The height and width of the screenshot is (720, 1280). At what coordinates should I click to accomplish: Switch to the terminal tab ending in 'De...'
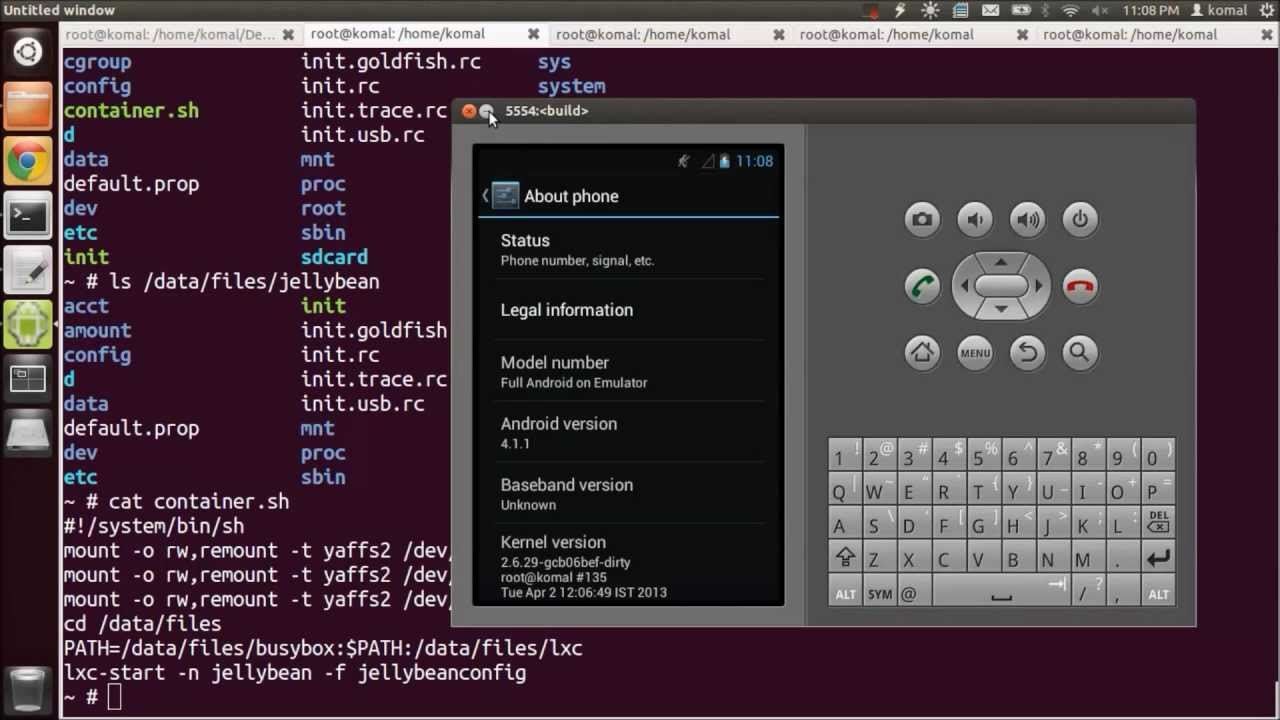tap(170, 34)
